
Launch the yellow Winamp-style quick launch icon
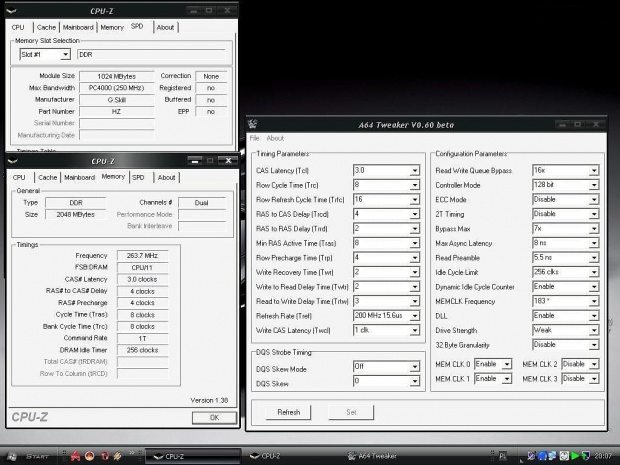(117, 456)
